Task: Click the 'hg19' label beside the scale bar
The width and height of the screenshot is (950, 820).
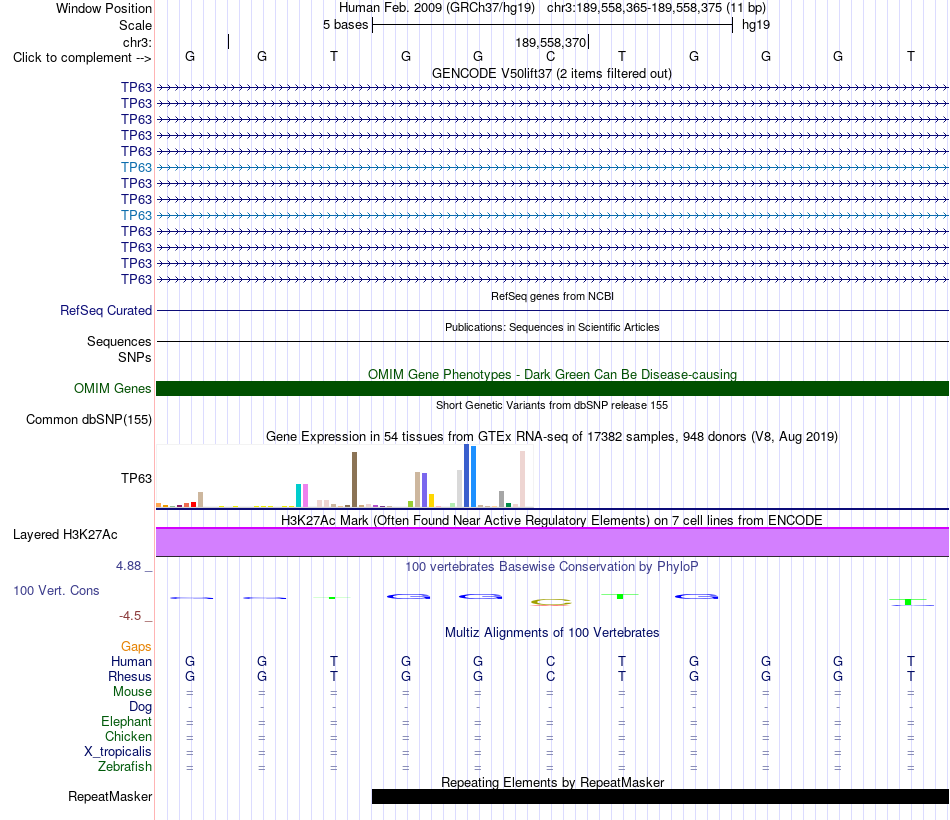Action: click(756, 25)
